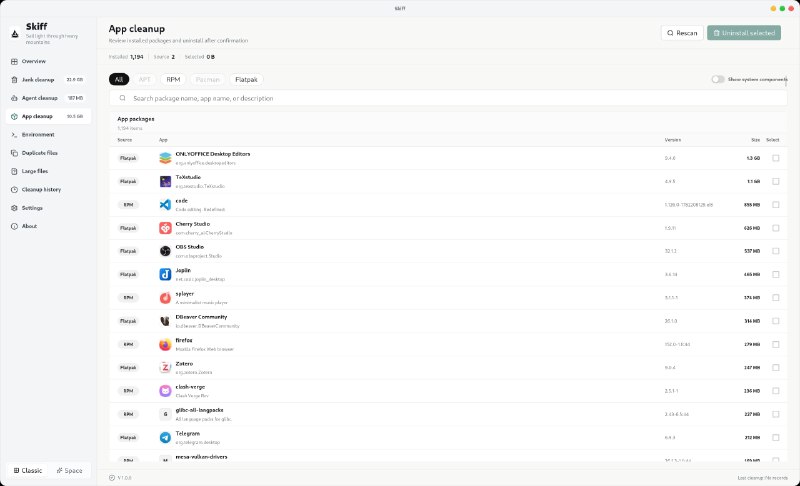The height and width of the screenshot is (486, 800).
Task: Click clash-verge app icon
Action: (x=165, y=391)
